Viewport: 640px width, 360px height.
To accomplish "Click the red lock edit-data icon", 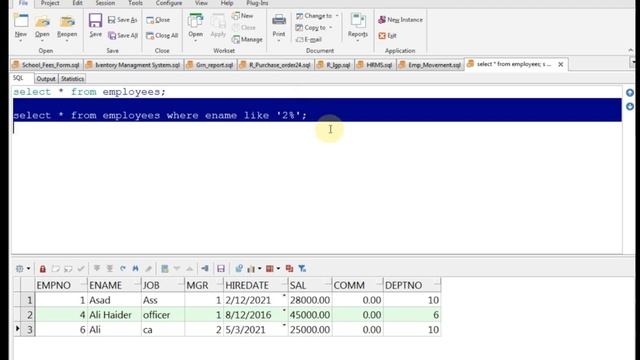I will click(x=42, y=269).
